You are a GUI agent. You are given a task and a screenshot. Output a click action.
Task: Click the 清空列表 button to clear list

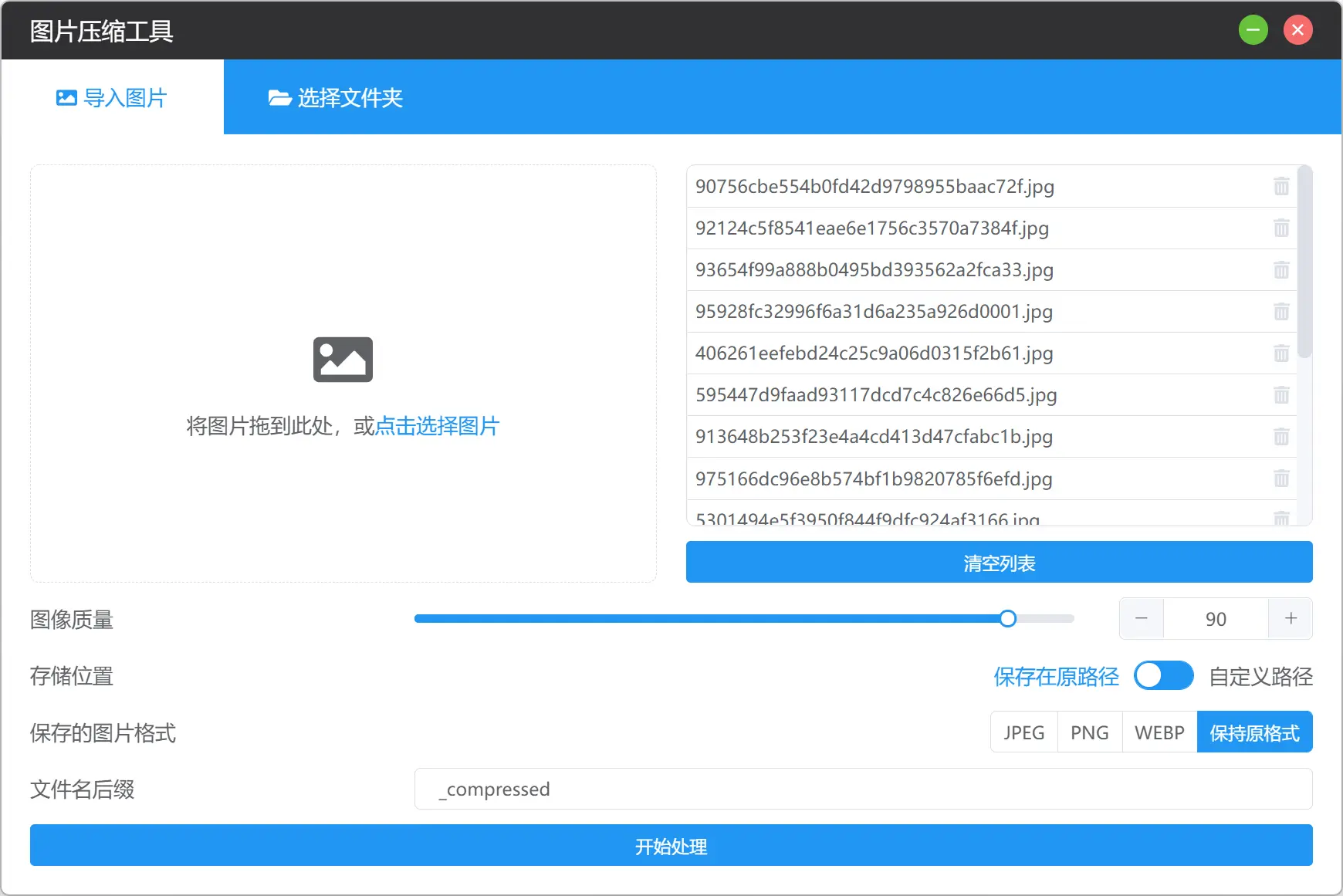998,562
